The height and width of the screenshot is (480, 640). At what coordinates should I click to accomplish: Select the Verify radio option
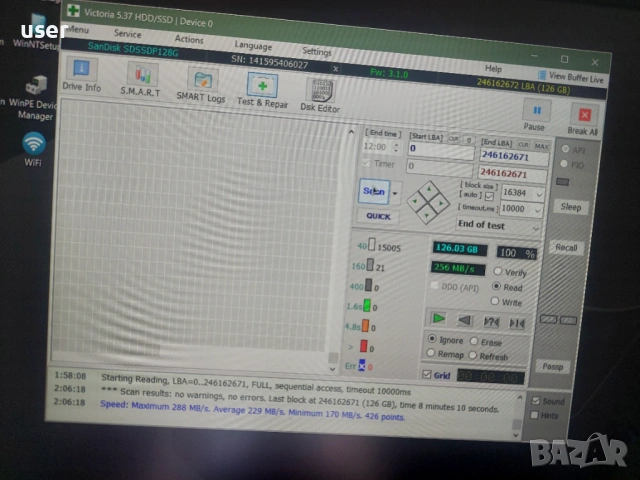coord(498,271)
